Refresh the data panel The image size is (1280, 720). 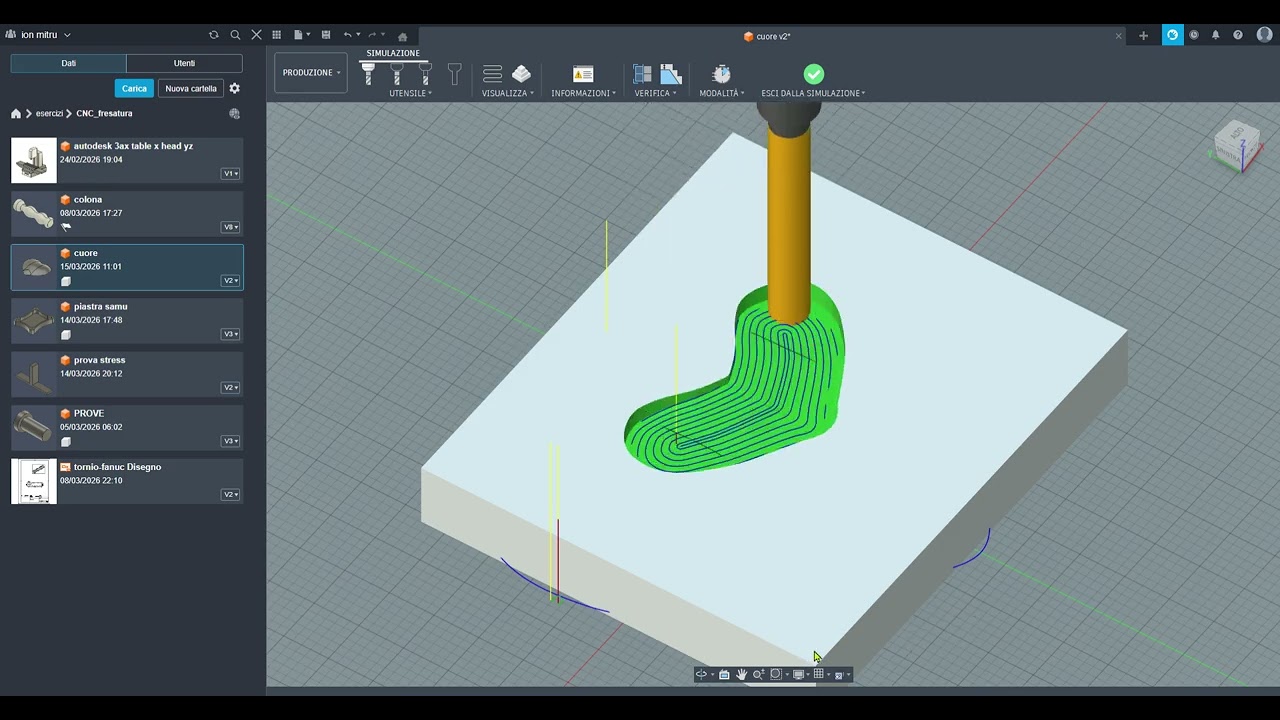pos(213,35)
